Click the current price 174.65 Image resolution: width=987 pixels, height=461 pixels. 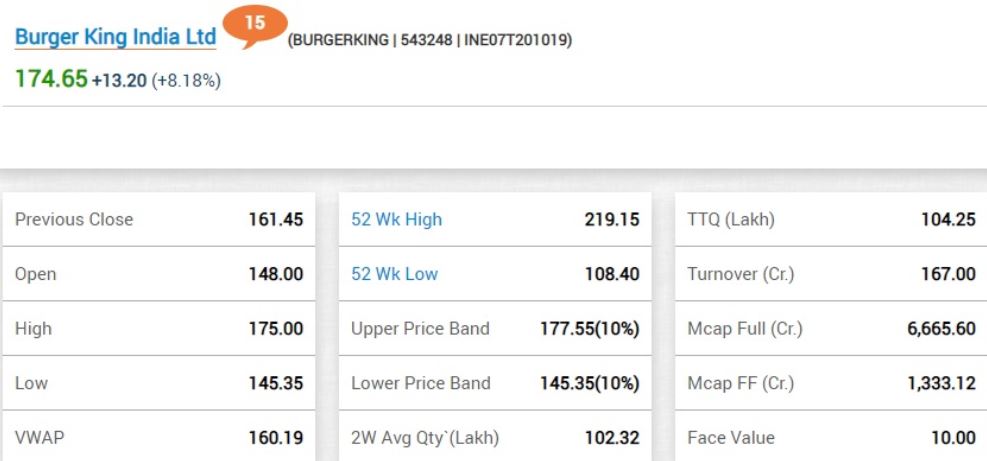point(51,79)
